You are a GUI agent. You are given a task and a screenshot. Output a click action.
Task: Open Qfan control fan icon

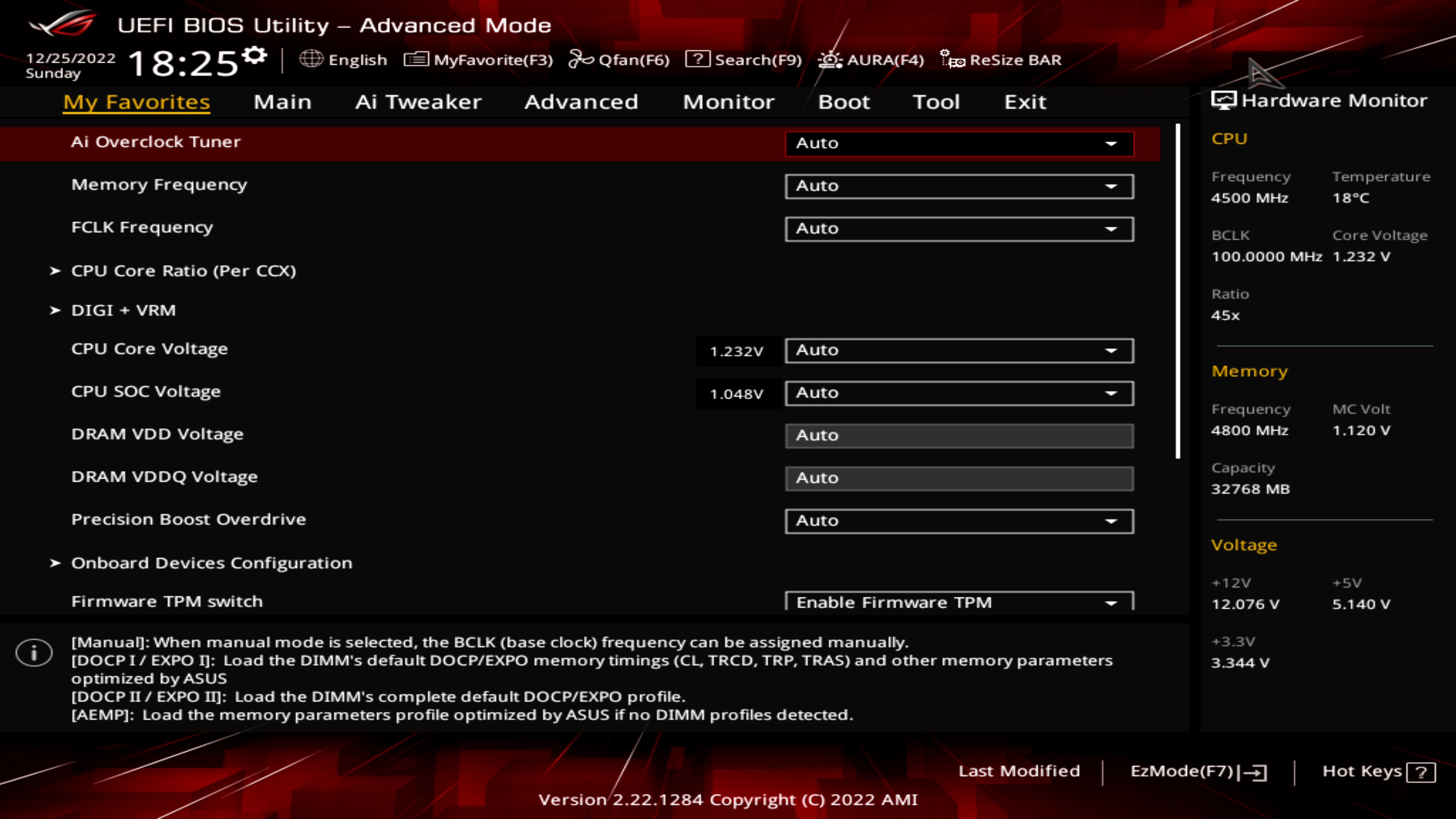pyautogui.click(x=581, y=59)
